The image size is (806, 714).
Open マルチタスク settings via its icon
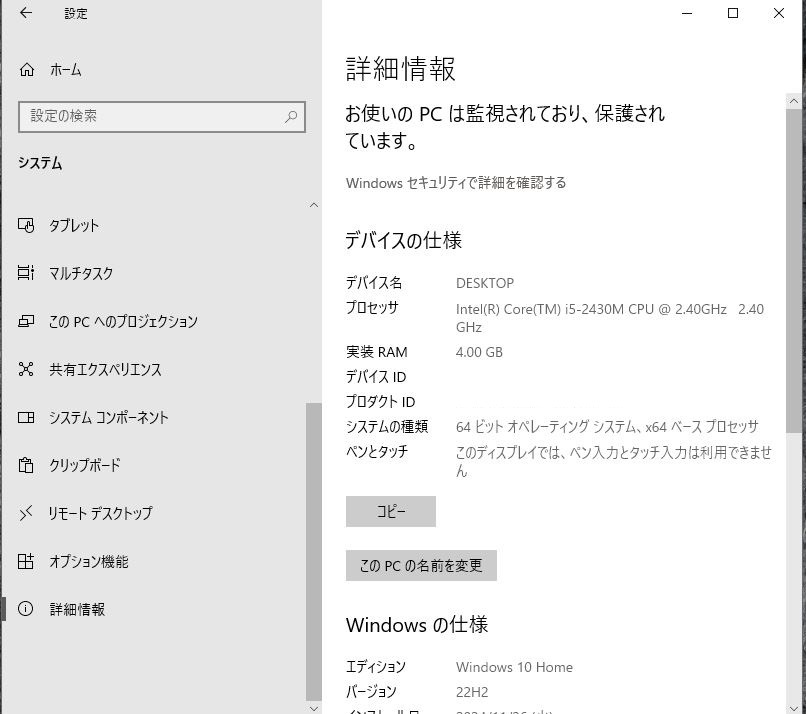pyautogui.click(x=25, y=273)
